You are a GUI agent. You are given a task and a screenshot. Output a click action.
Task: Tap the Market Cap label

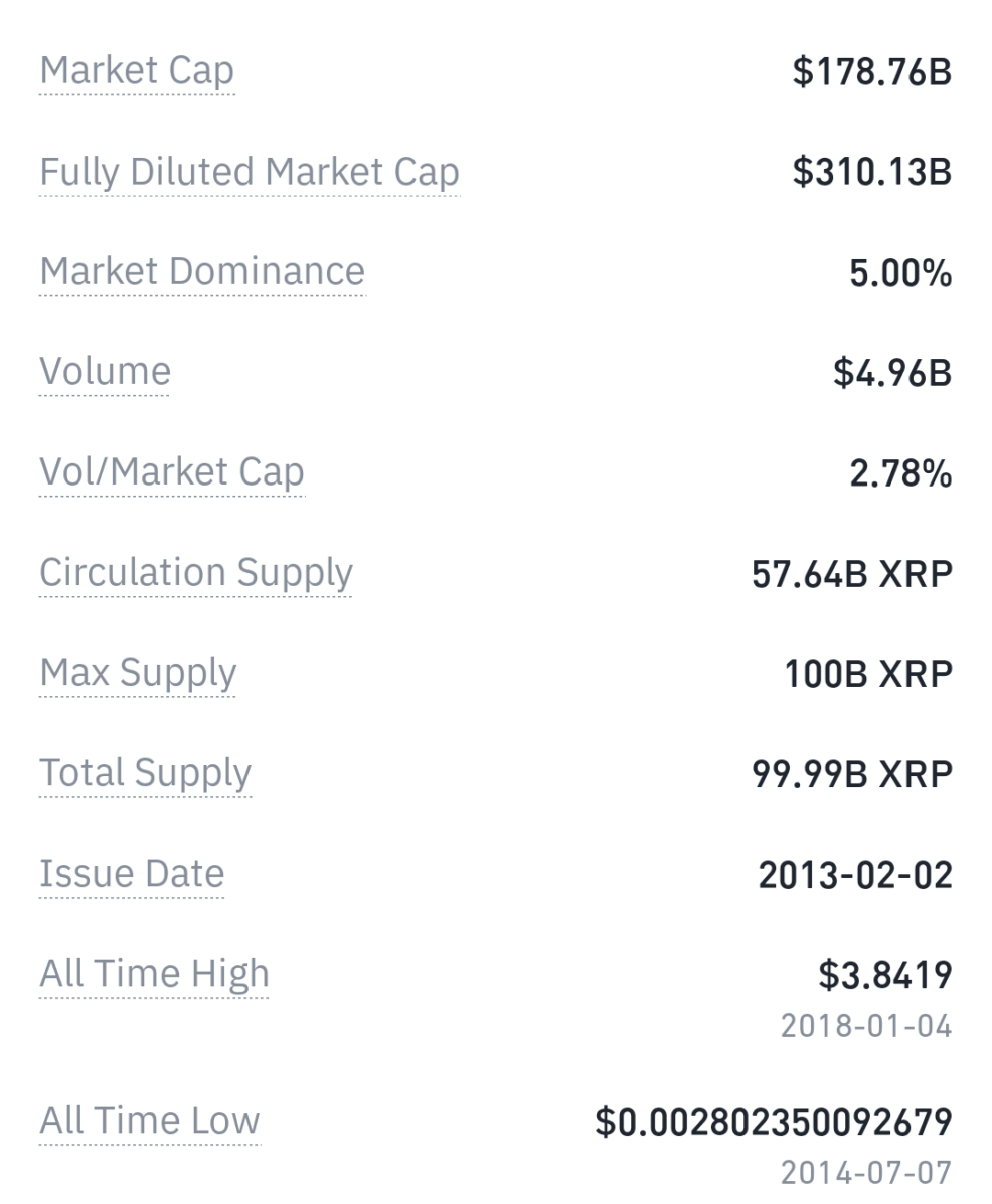(x=137, y=71)
